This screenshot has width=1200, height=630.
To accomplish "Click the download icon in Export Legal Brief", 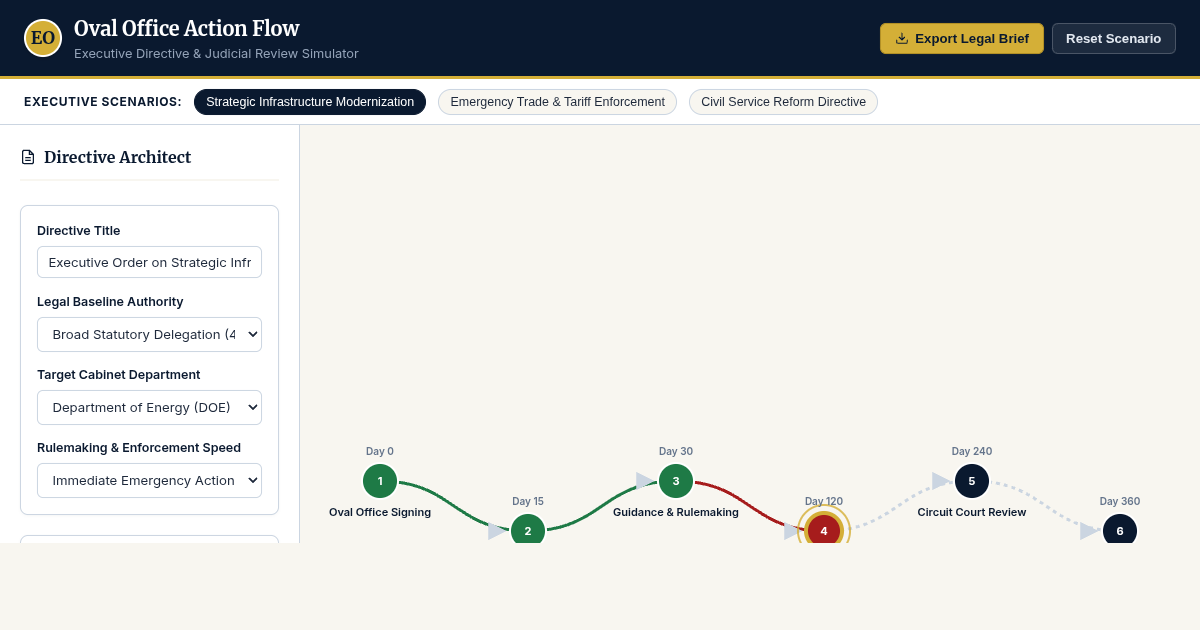I will pyautogui.click(x=902, y=38).
